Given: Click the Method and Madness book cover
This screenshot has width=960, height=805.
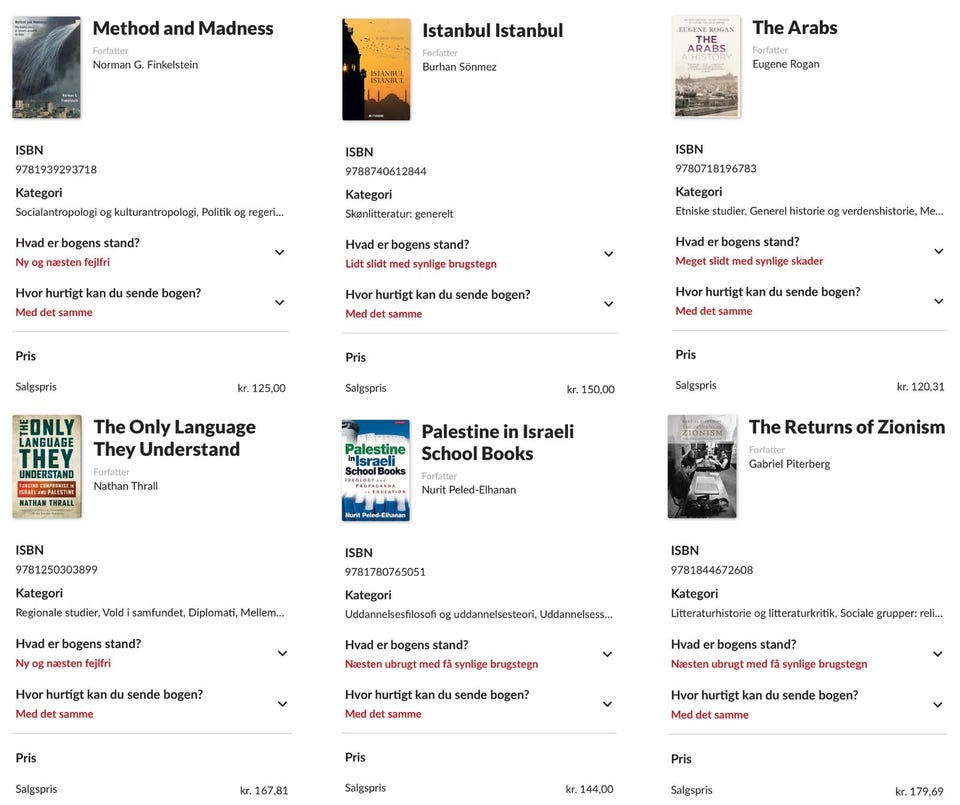Looking at the screenshot, I should click(46, 67).
